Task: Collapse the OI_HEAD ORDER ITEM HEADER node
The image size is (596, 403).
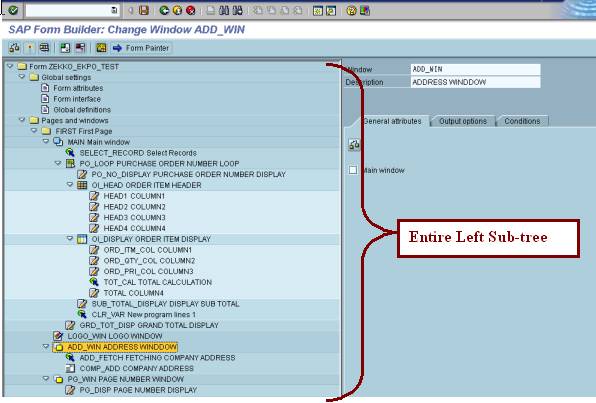Action: click(x=70, y=184)
